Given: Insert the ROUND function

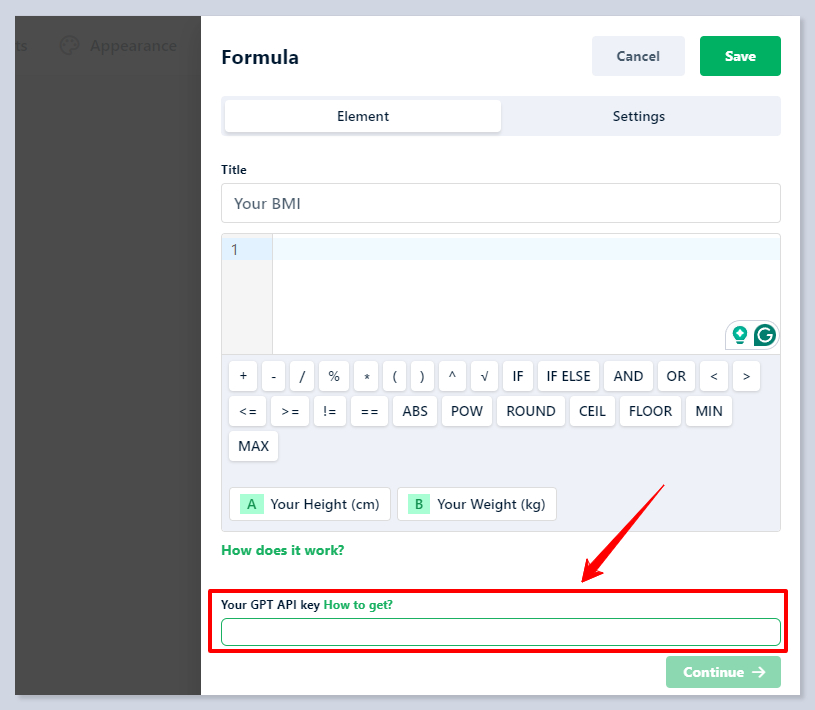Looking at the screenshot, I should point(531,411).
